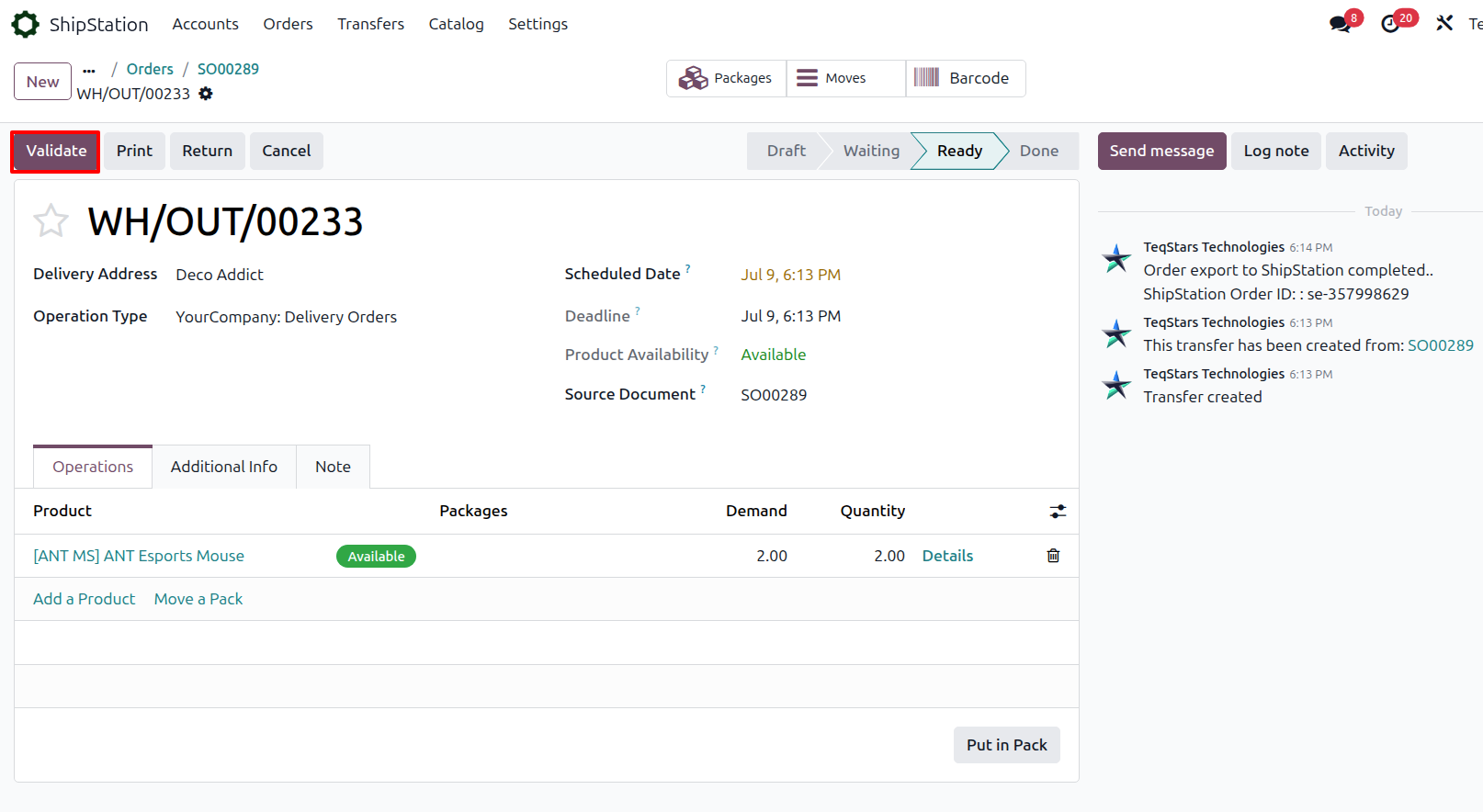Click the Product Availability help question mark
1483x812 pixels.
point(716,349)
